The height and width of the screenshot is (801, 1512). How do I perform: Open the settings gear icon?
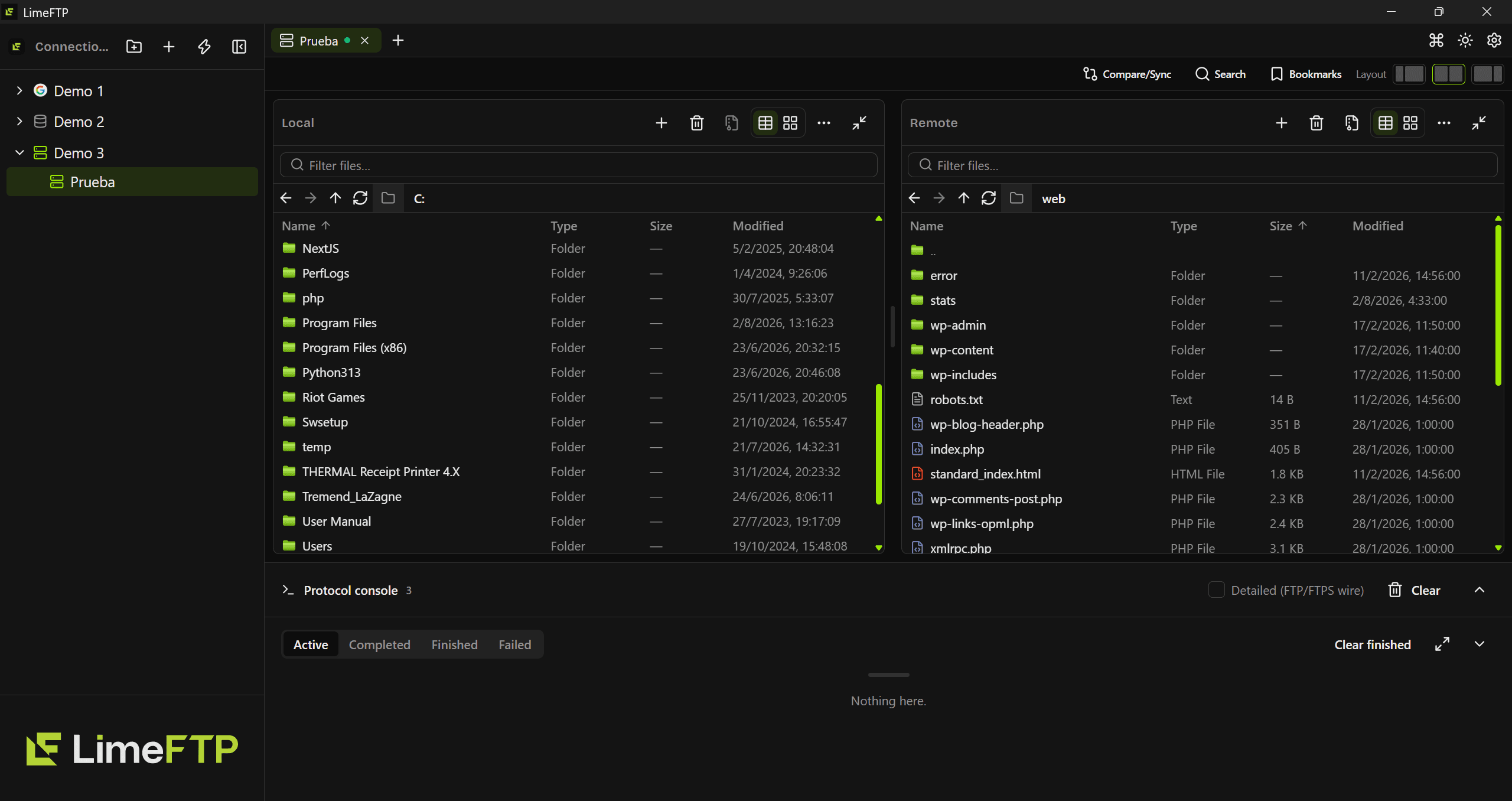[x=1494, y=40]
